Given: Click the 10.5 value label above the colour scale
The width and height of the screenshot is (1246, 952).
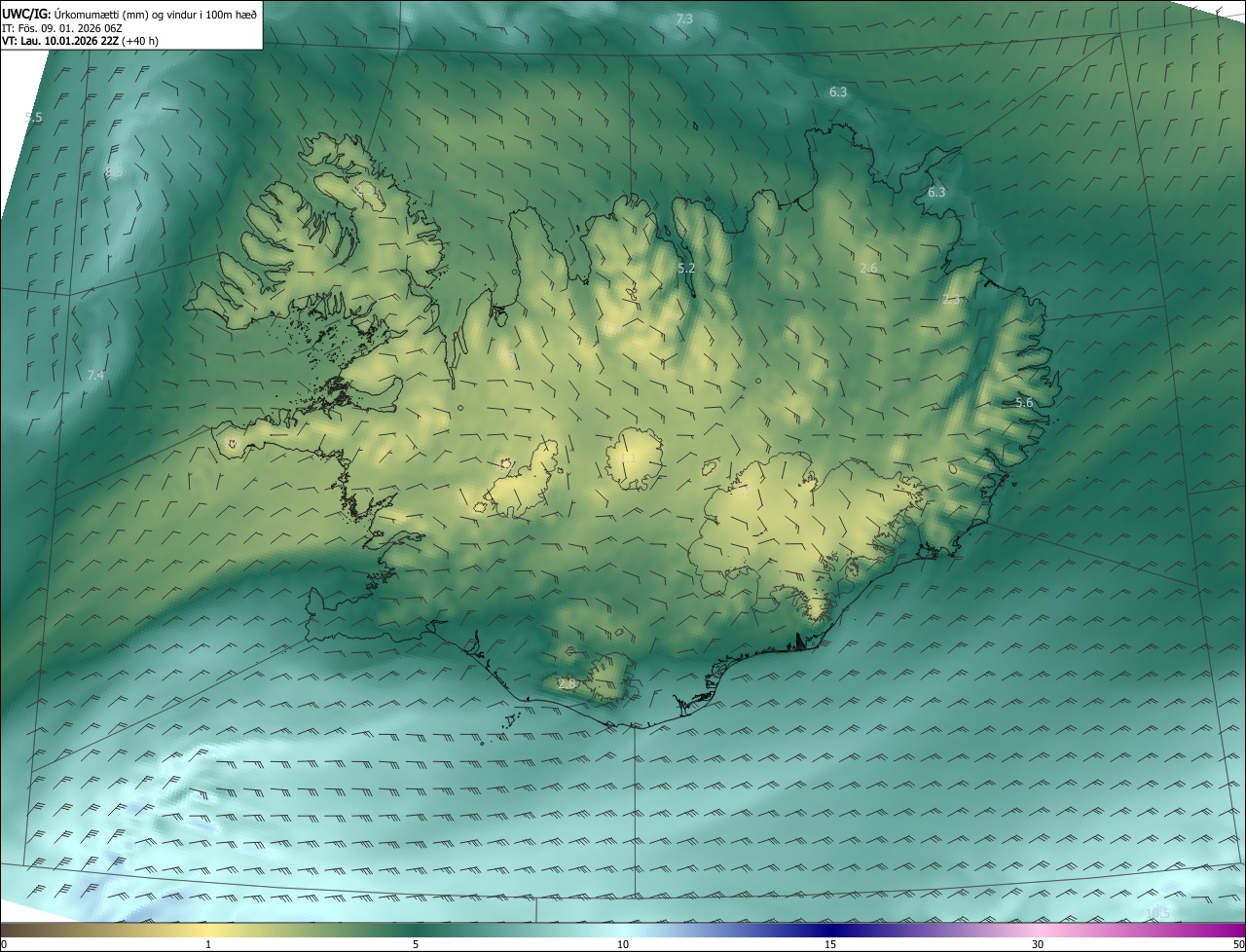Looking at the screenshot, I should 1158,912.
